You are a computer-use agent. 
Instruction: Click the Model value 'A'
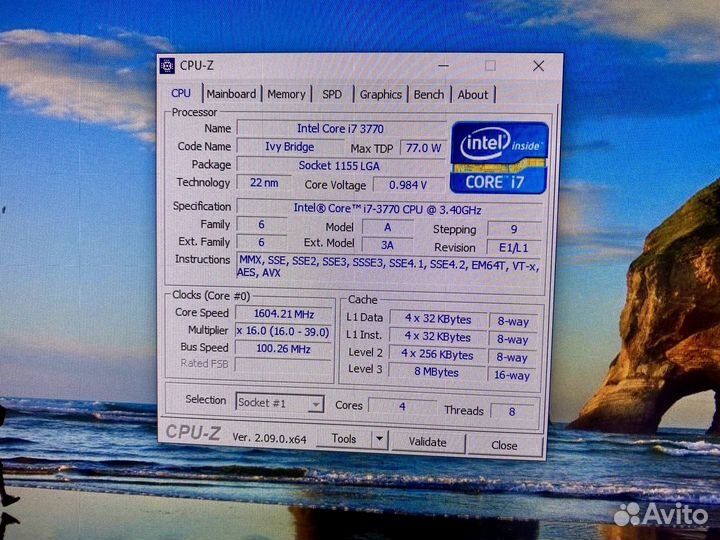pos(388,227)
